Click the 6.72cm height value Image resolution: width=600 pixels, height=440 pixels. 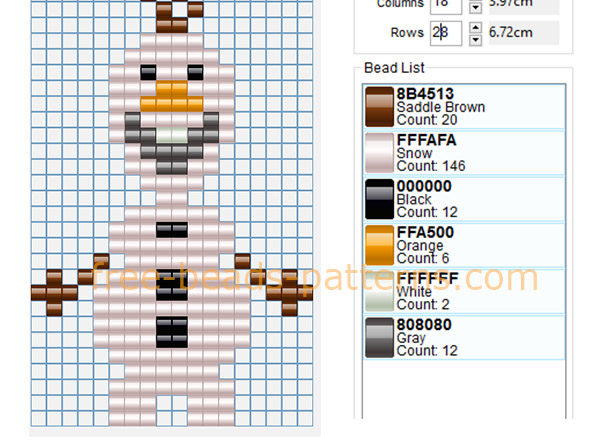point(510,33)
